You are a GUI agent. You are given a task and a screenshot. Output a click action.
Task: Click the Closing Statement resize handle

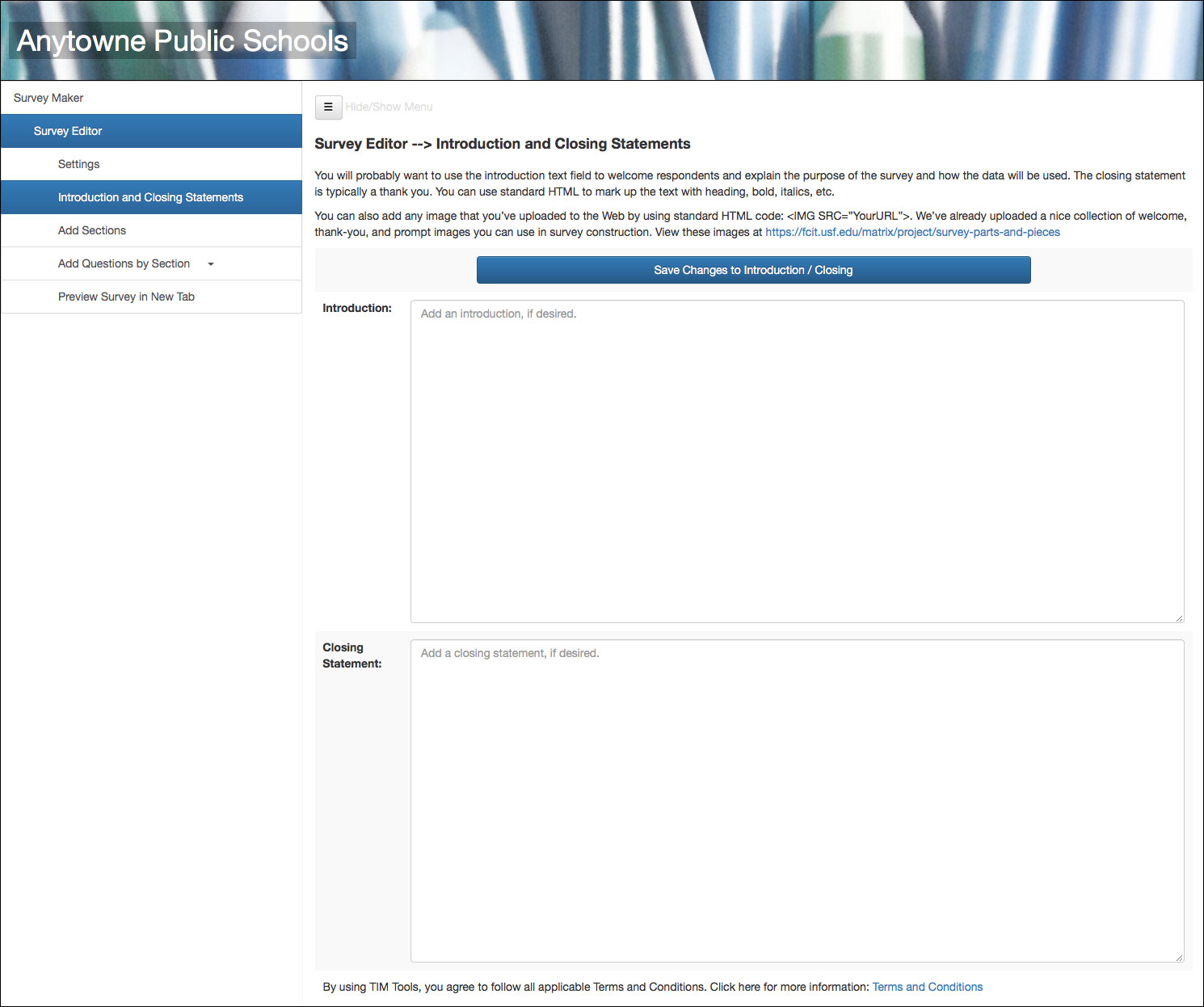(1179, 958)
